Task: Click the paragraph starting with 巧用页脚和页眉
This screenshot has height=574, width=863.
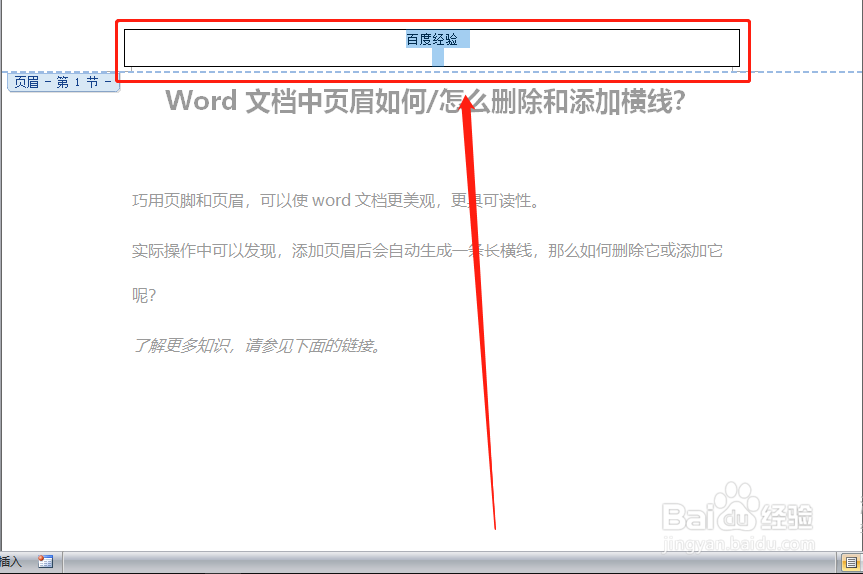Action: pos(336,200)
